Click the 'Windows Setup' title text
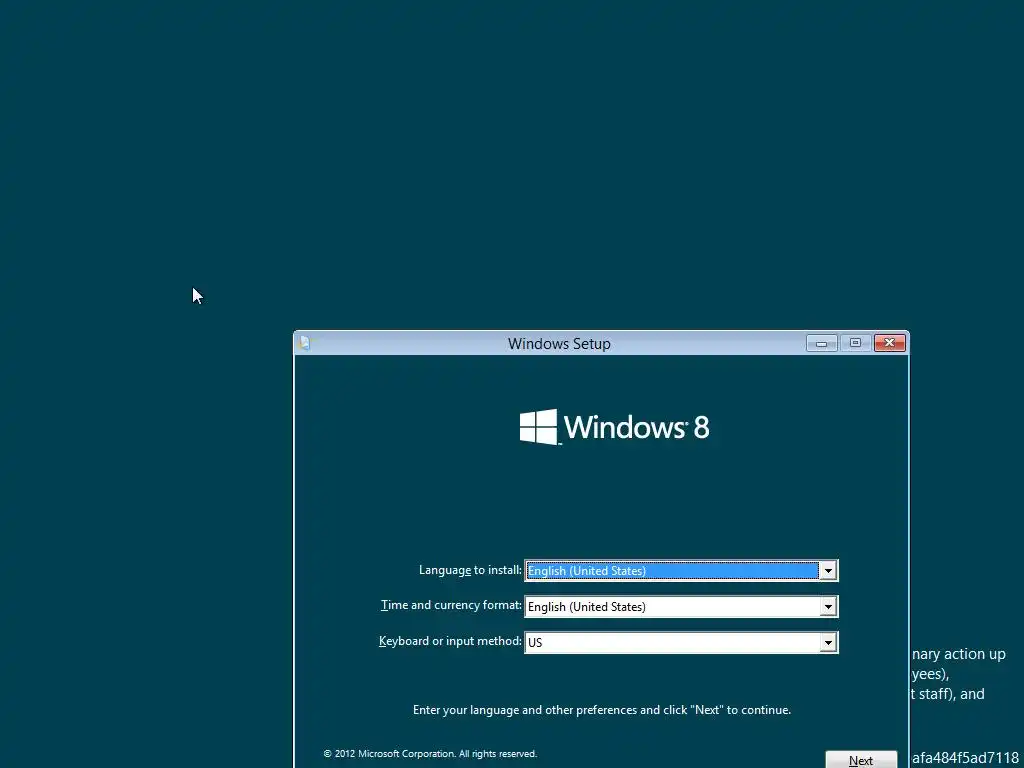The width and height of the screenshot is (1024, 768). coord(559,344)
